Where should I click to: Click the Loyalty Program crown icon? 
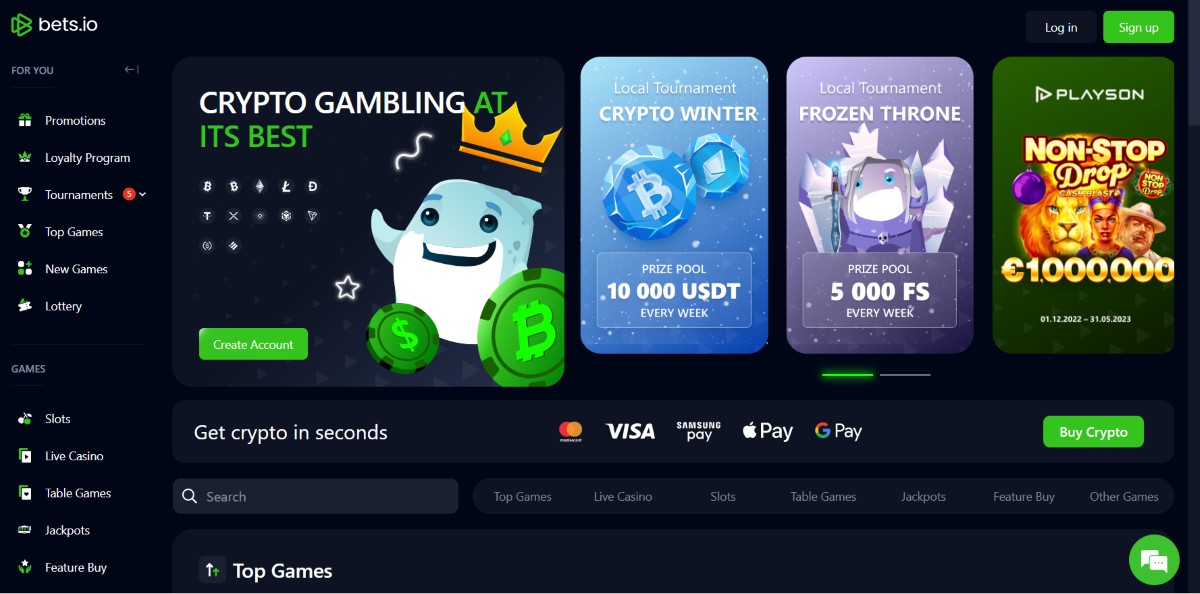pos(25,157)
